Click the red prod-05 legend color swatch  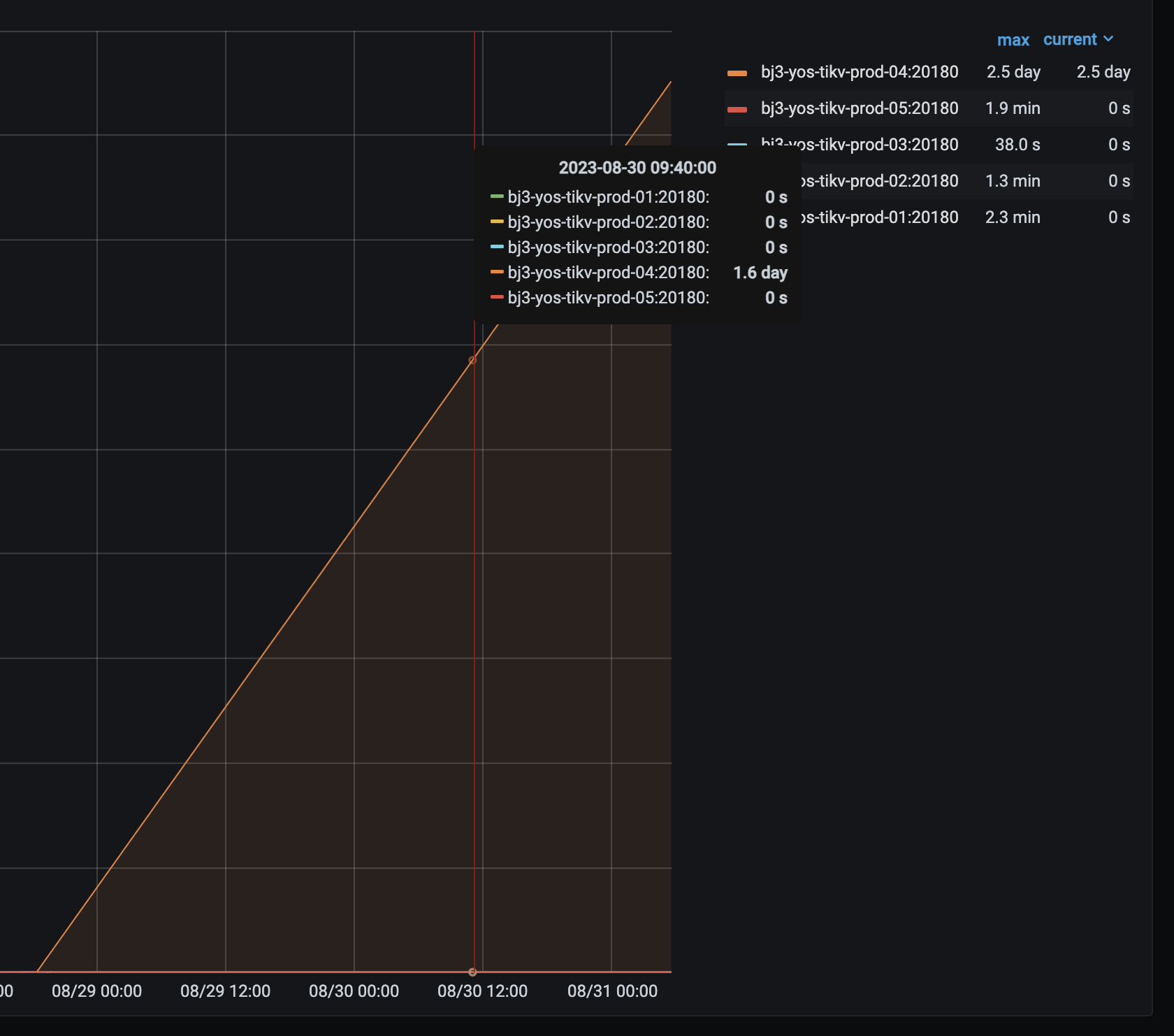737,109
